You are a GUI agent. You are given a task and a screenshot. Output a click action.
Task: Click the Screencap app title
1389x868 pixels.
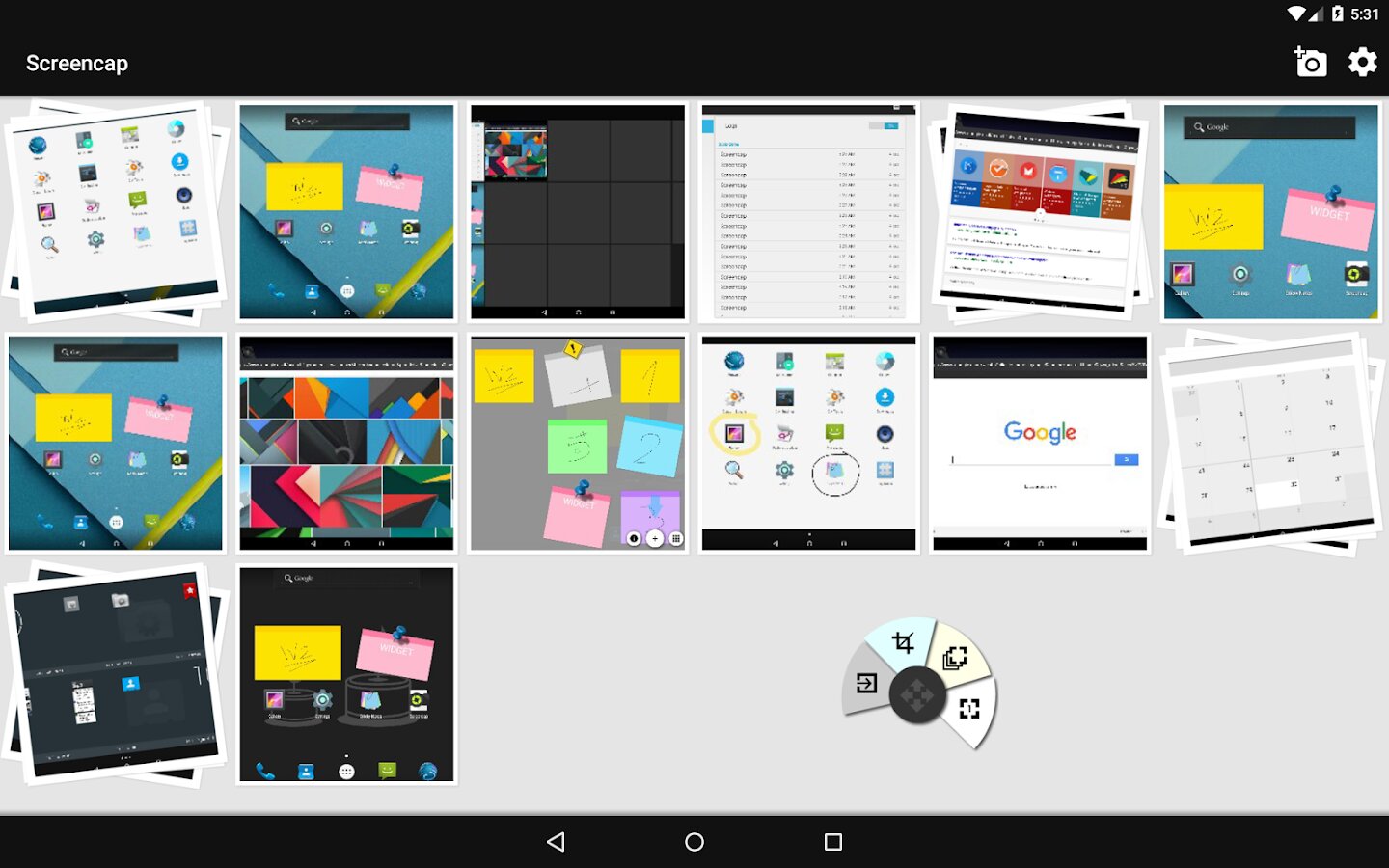tap(77, 64)
